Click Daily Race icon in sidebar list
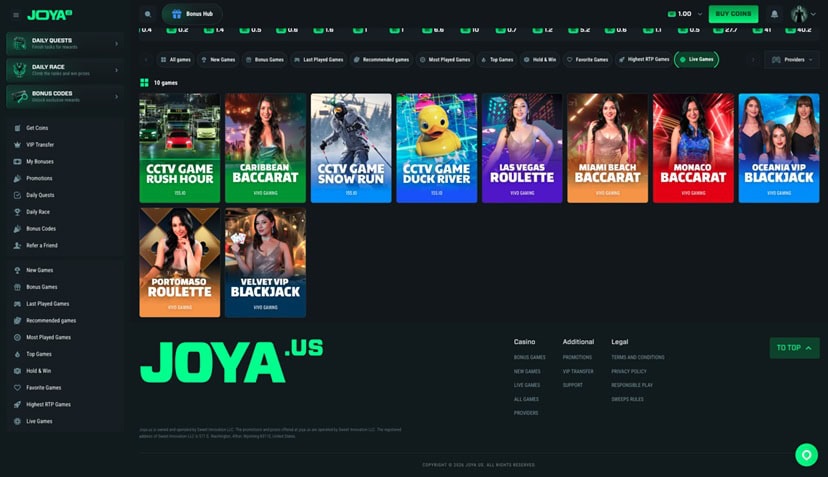 (17, 212)
